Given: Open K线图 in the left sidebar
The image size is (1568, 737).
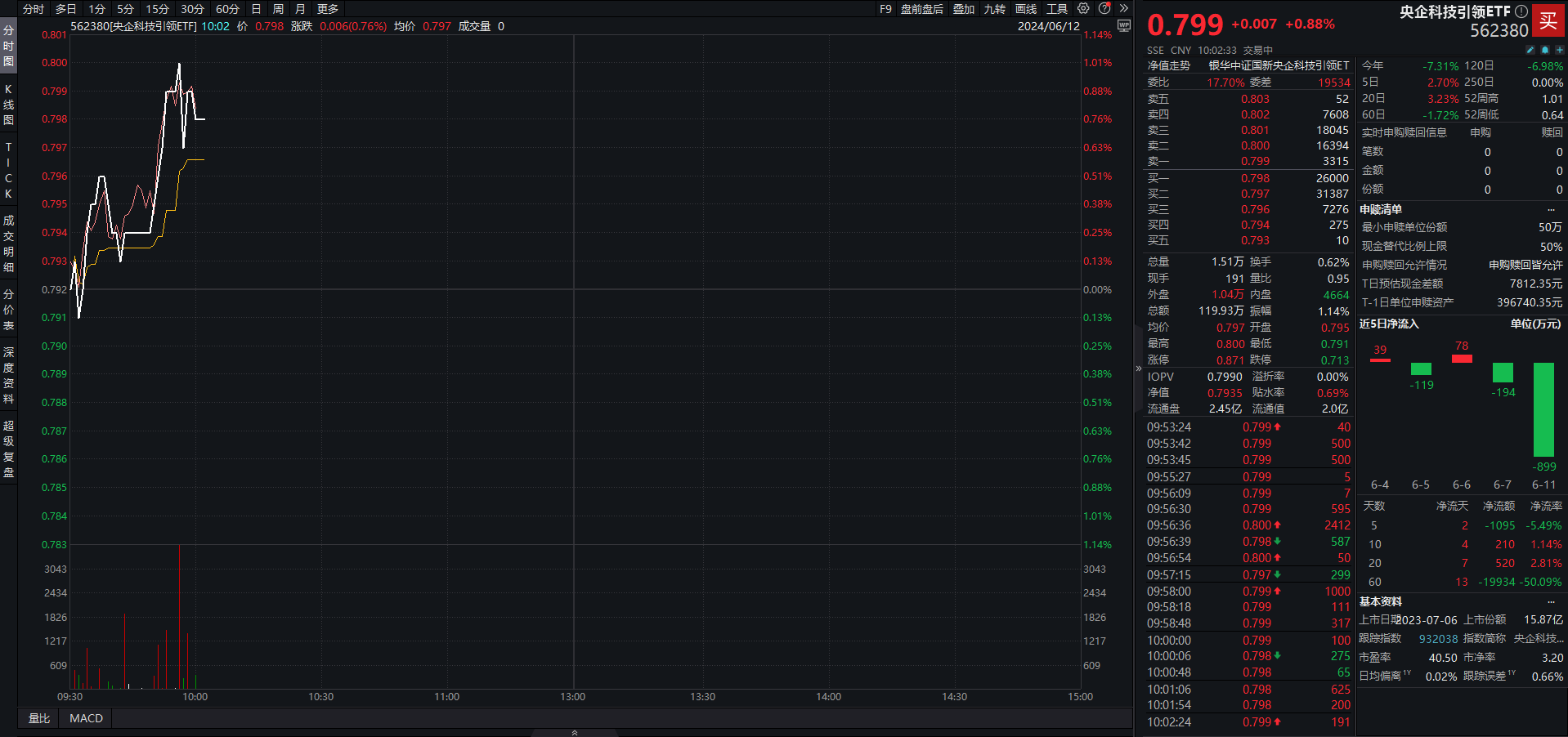Looking at the screenshot, I should pyautogui.click(x=8, y=104).
